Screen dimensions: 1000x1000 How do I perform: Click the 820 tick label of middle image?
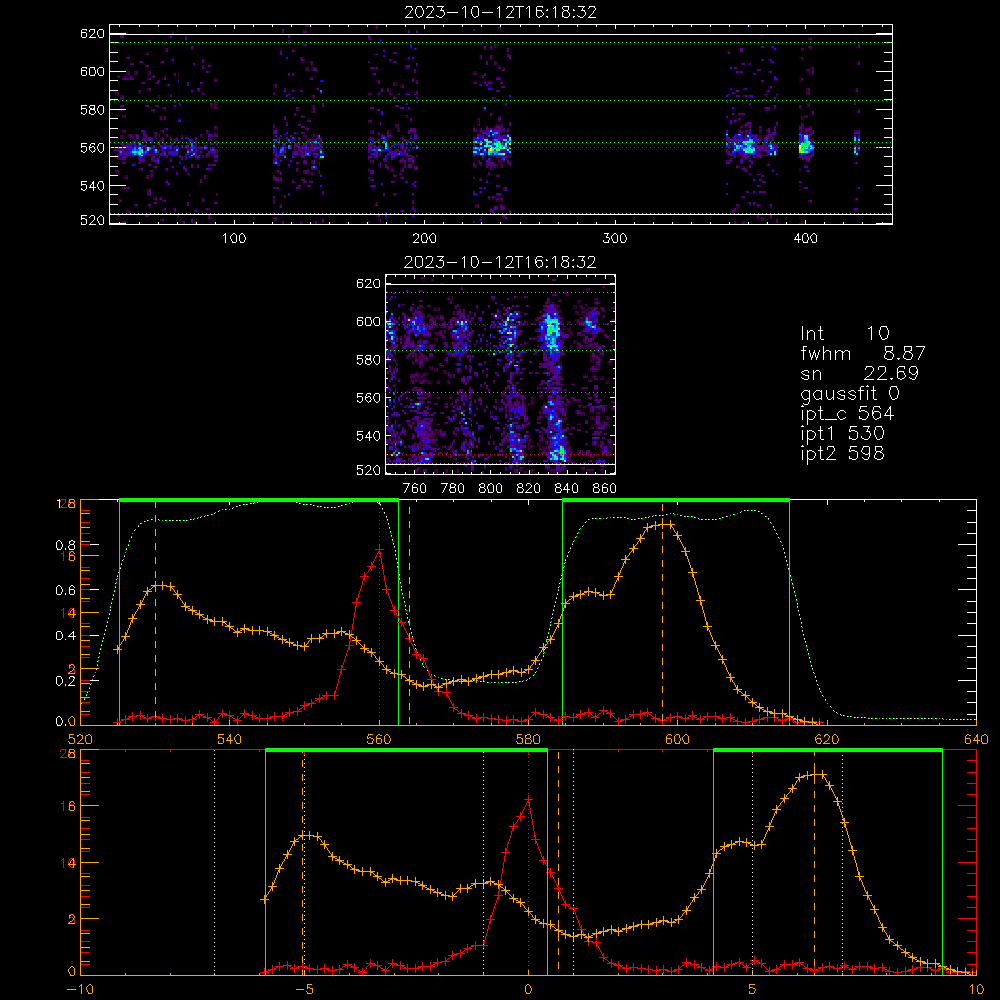(529, 489)
